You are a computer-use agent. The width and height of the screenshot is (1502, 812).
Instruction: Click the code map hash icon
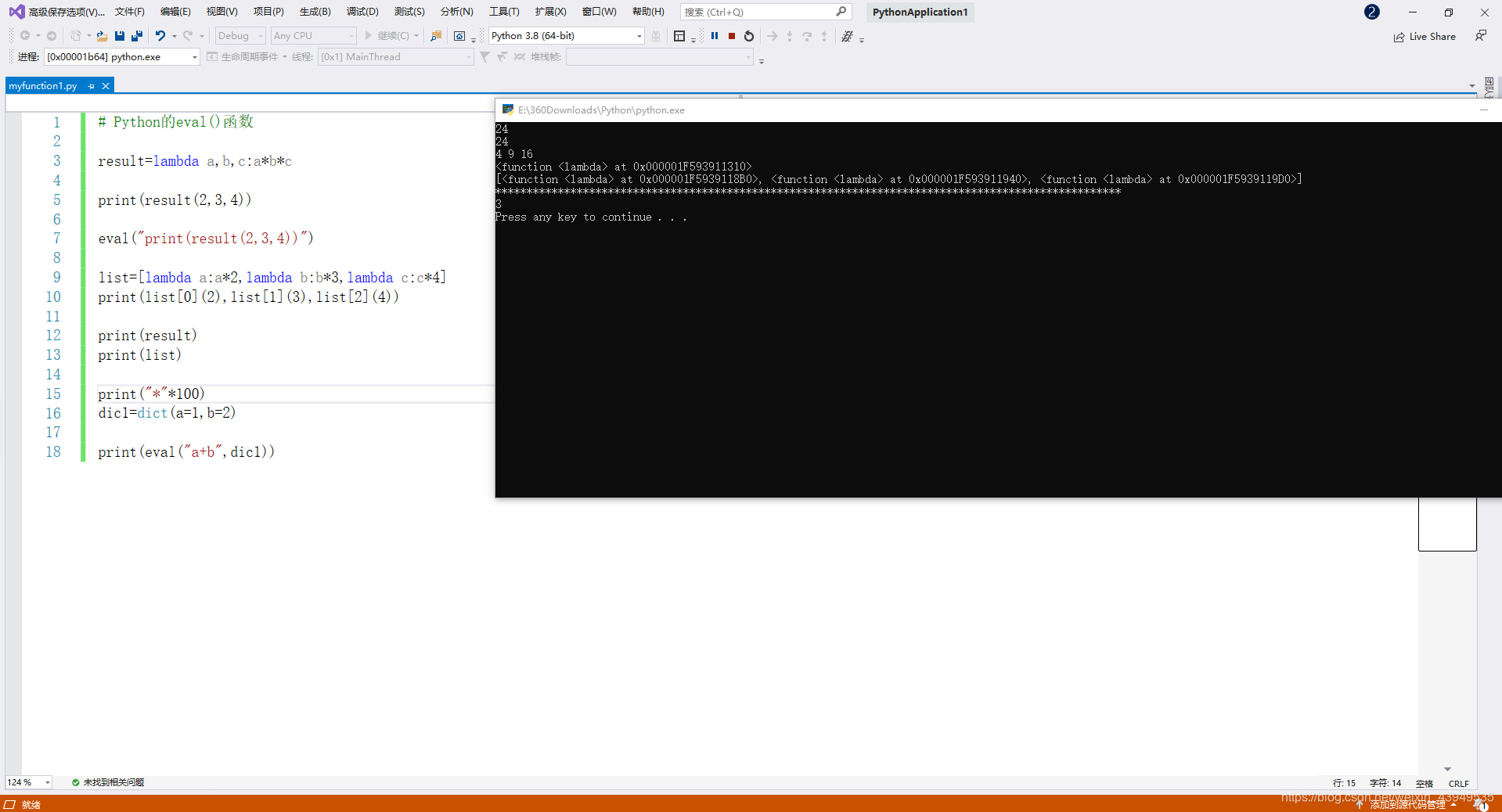[847, 36]
